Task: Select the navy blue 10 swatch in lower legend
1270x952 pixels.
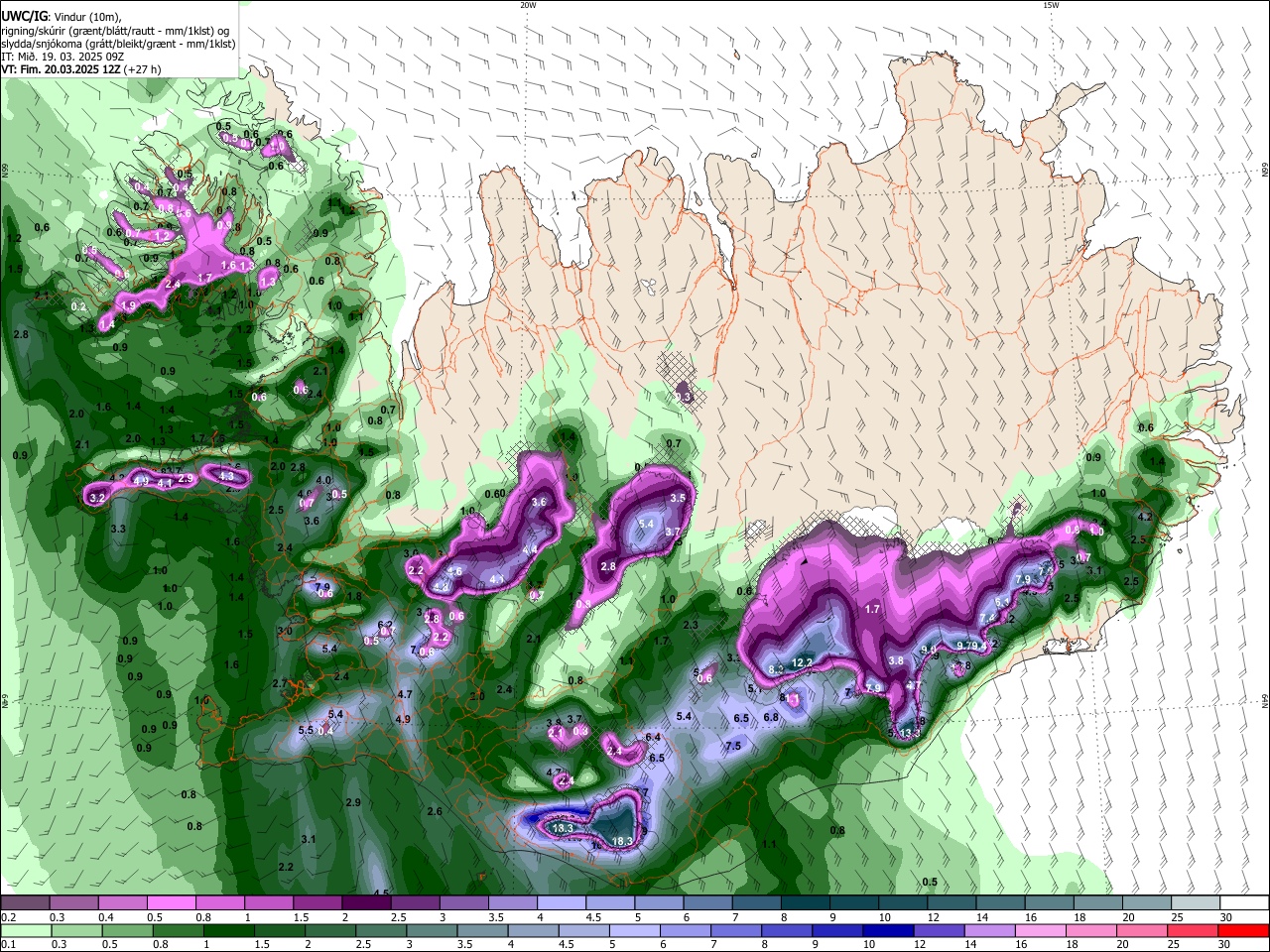Action: [x=887, y=931]
